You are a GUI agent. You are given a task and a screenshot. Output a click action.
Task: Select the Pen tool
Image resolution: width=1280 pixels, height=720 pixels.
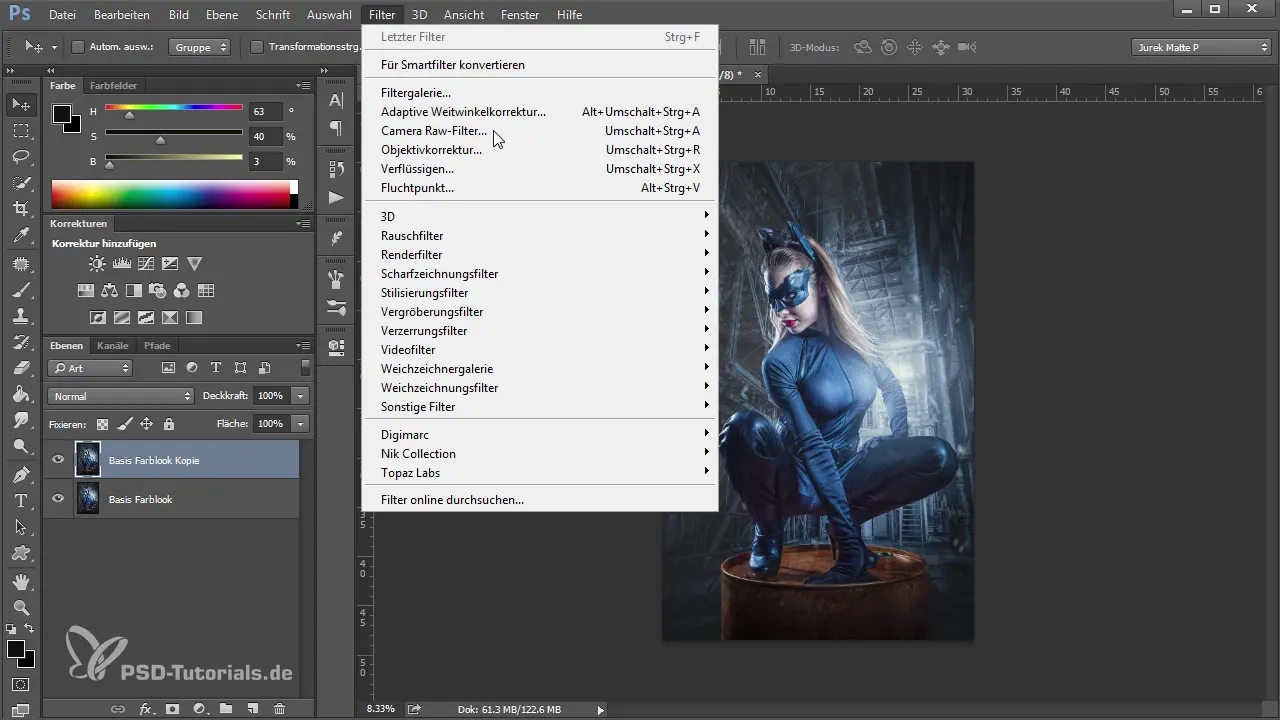click(21, 474)
